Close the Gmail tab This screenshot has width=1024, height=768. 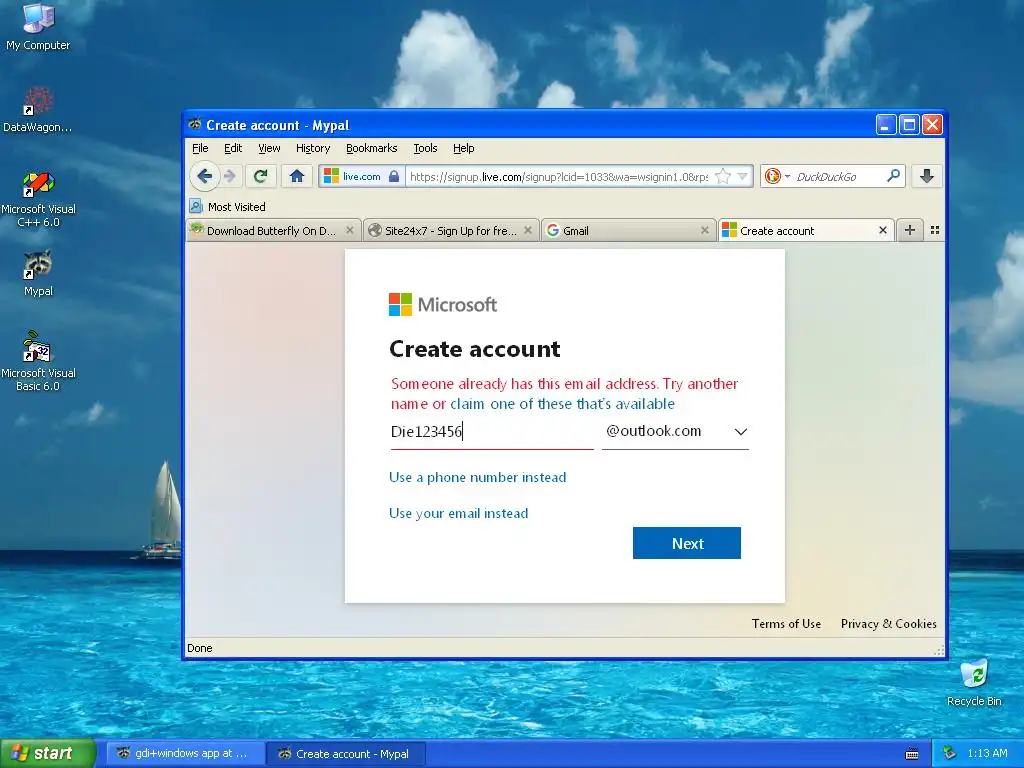pos(705,230)
